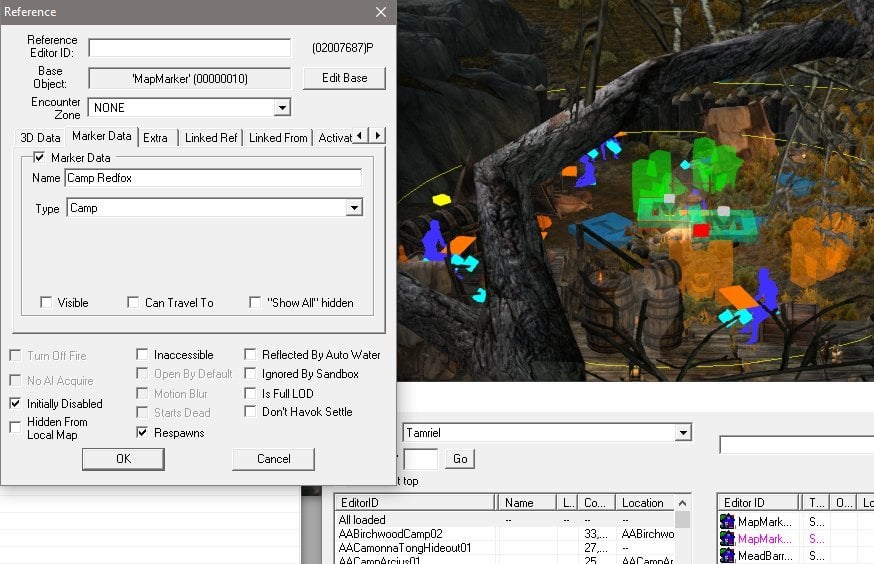Select the Marker Data tab
The height and width of the screenshot is (564, 874).
pyautogui.click(x=101, y=136)
